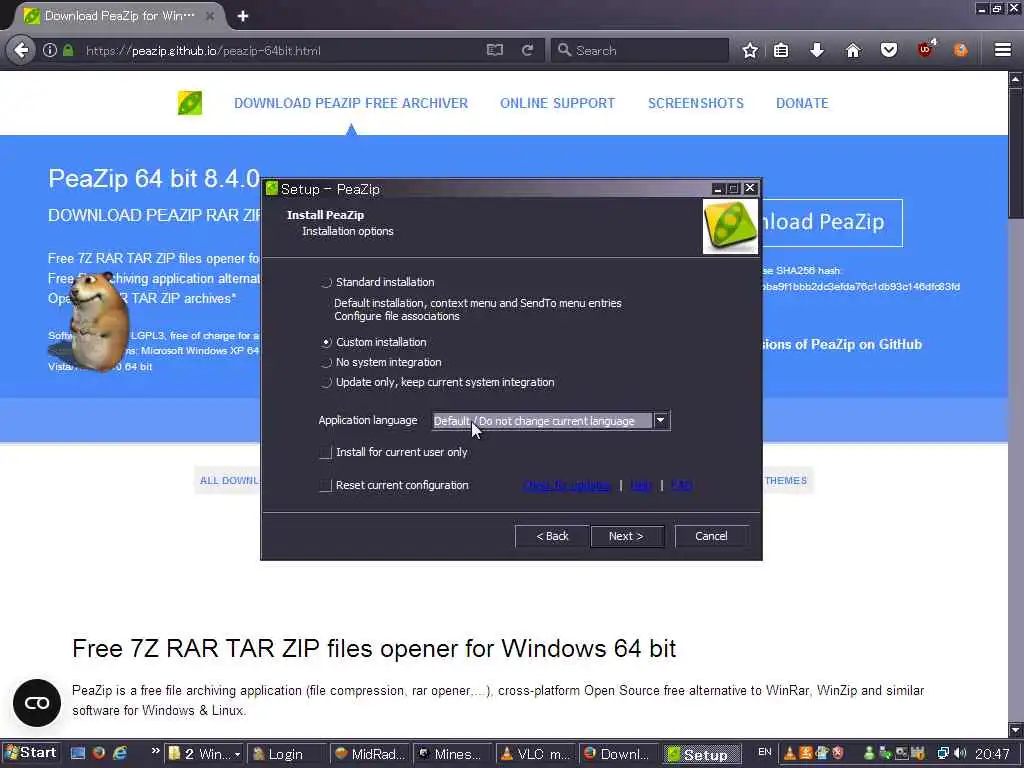Click Download PeaZip button on webpage
Viewport: 1024px width, 768px height.
point(831,222)
